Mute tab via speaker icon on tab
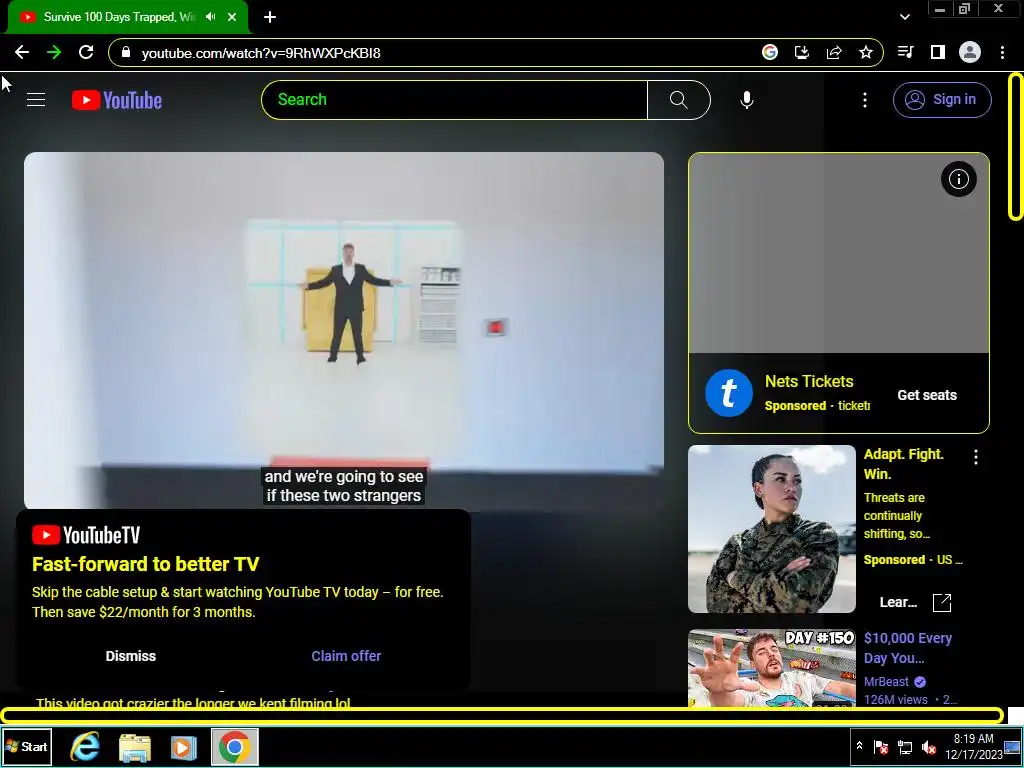The height and width of the screenshot is (768, 1024). coord(210,17)
